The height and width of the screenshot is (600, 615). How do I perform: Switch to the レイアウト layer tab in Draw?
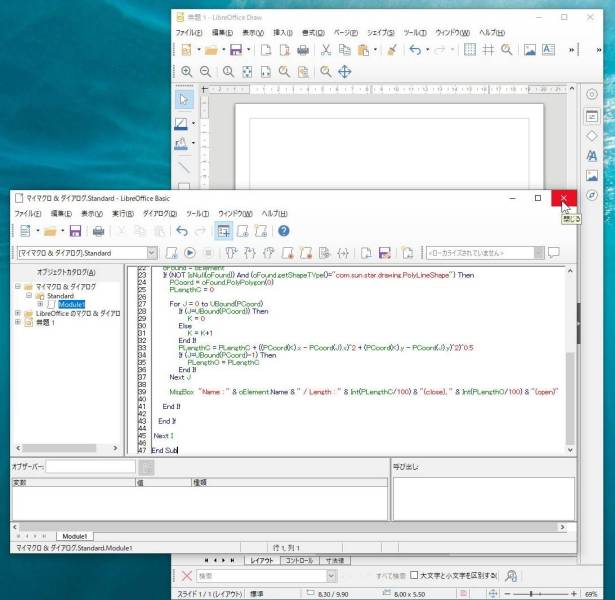pyautogui.click(x=262, y=560)
